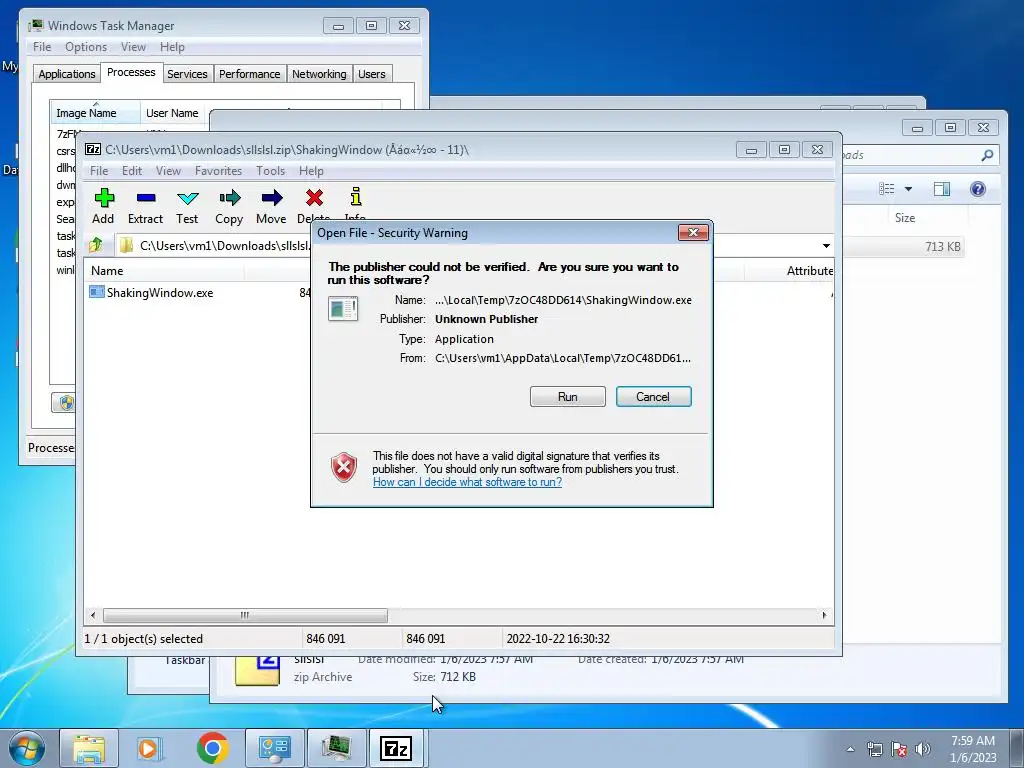The width and height of the screenshot is (1024, 768).
Task: Toggle the Explorer preview pane icon
Action: [x=942, y=189]
